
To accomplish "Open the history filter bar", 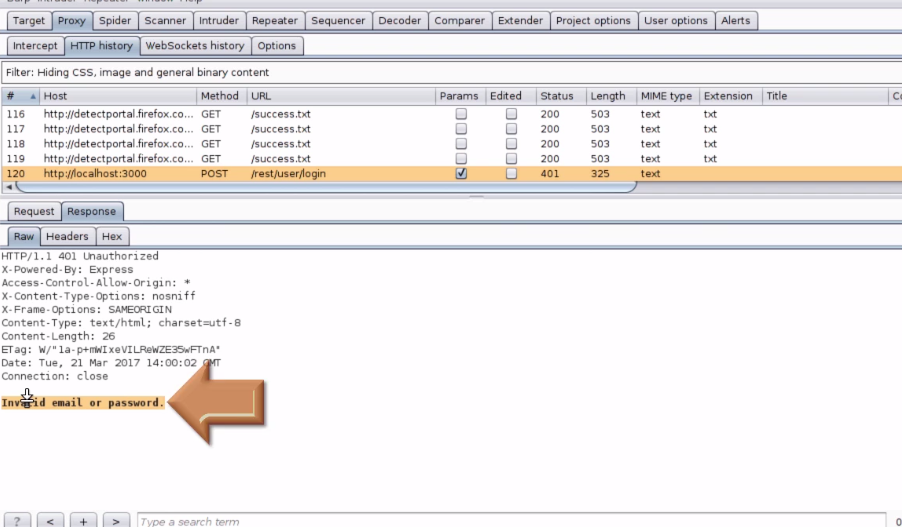I will point(451,72).
